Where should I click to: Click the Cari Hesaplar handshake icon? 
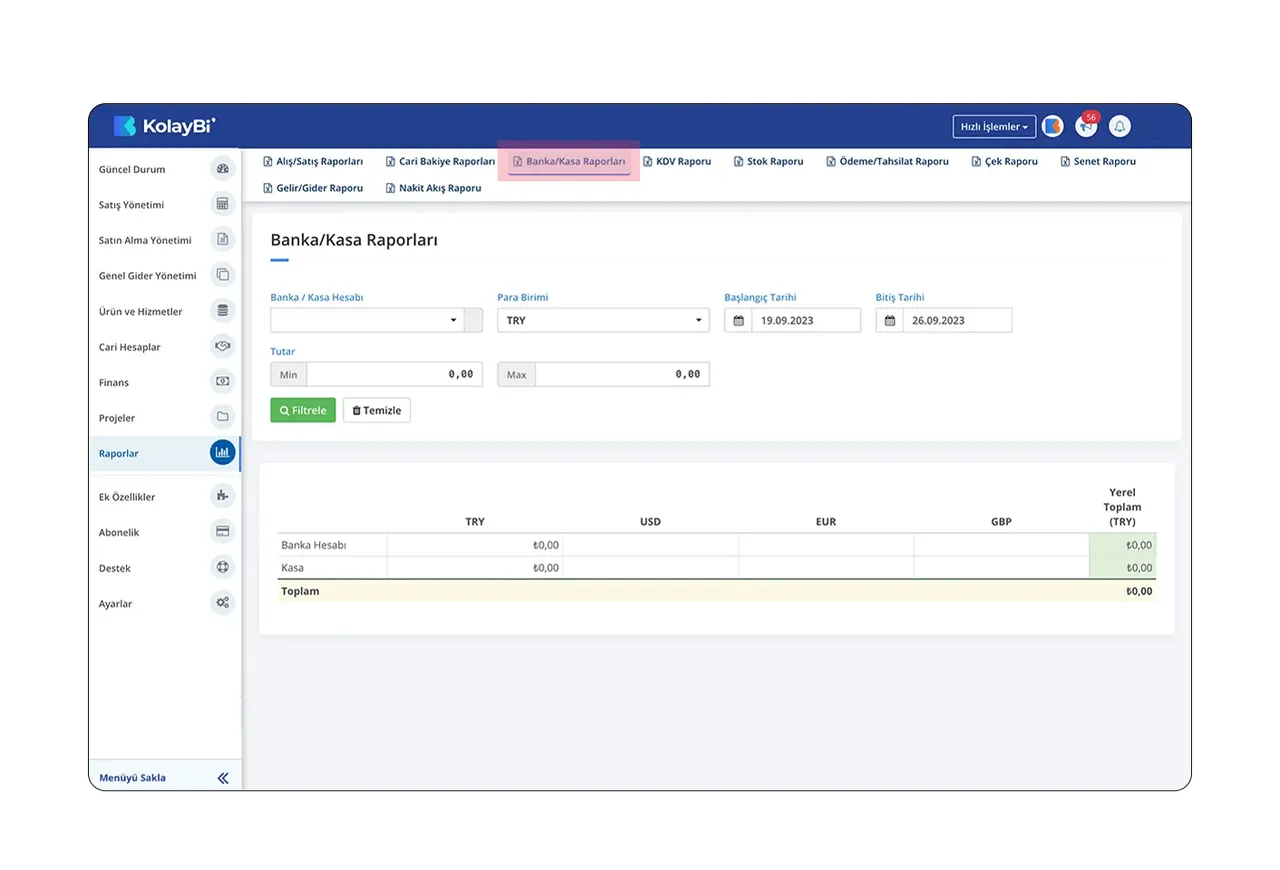click(x=223, y=346)
